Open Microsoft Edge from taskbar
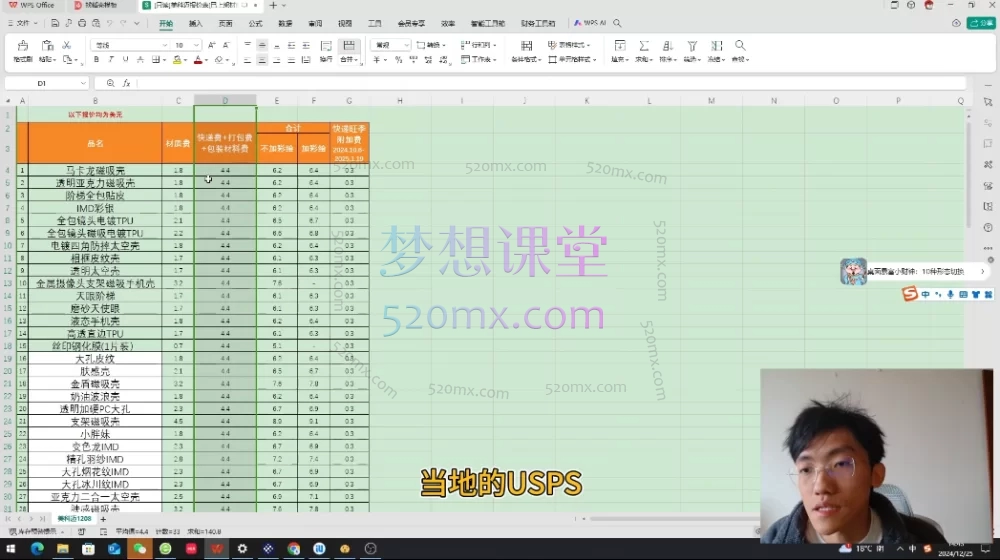This screenshot has height=560, width=1000. pyautogui.click(x=37, y=549)
